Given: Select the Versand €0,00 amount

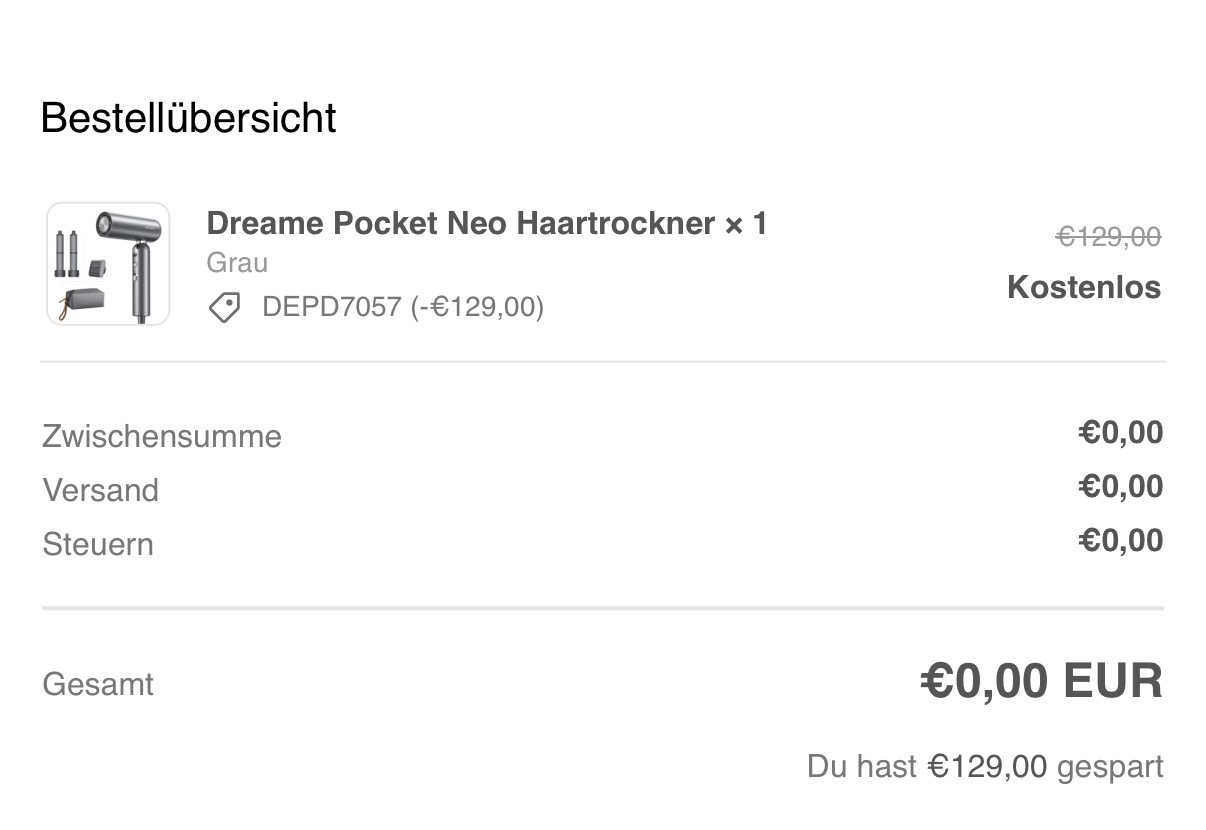Looking at the screenshot, I should (x=1120, y=487).
